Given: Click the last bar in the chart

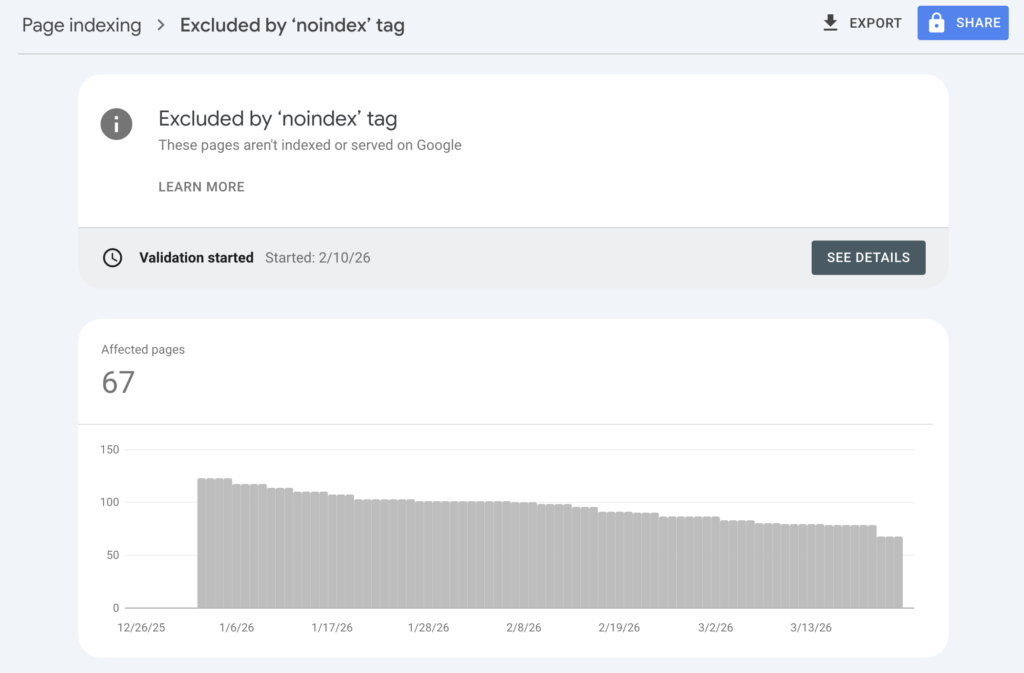Looking at the screenshot, I should (898, 572).
